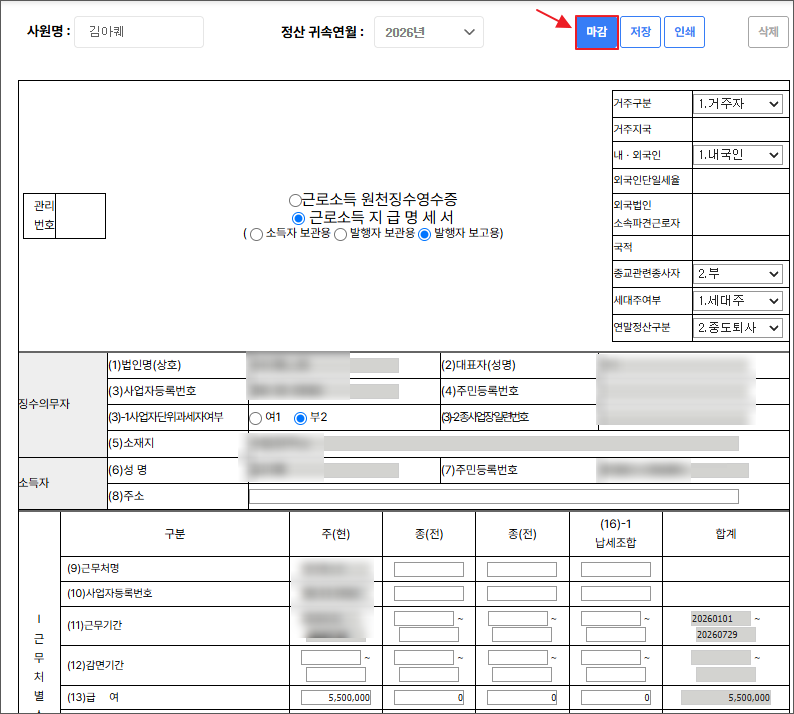Click the 국적 value cell
The height and width of the screenshot is (714, 794).
click(740, 248)
